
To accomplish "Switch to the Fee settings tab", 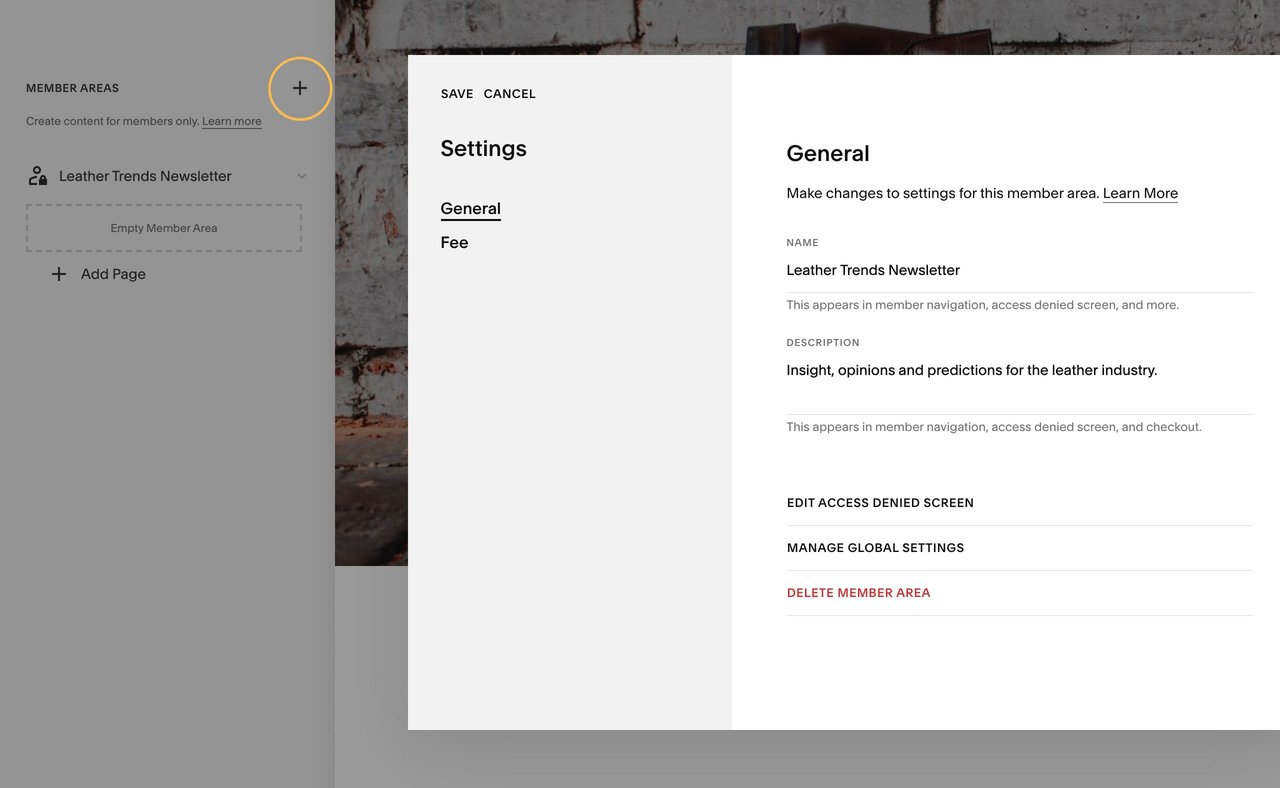I will click(454, 242).
